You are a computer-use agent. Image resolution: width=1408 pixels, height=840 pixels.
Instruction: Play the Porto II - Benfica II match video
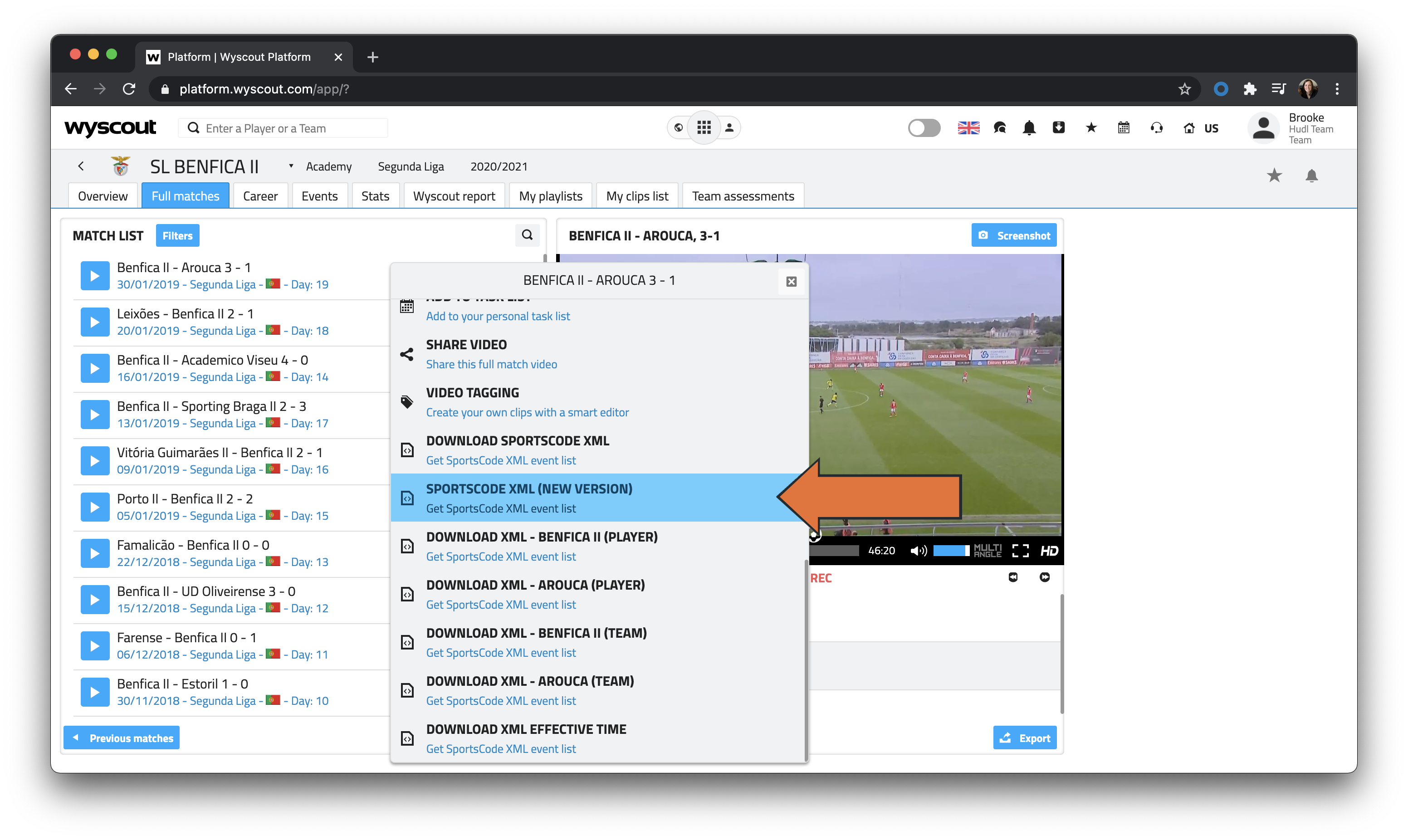pyautogui.click(x=94, y=507)
